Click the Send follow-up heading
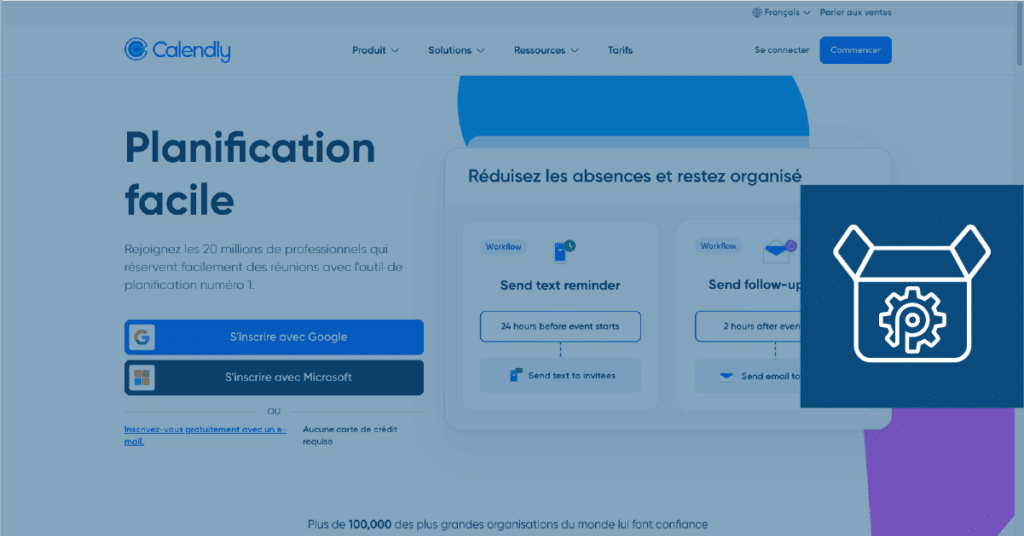The height and width of the screenshot is (536, 1024). [x=755, y=285]
